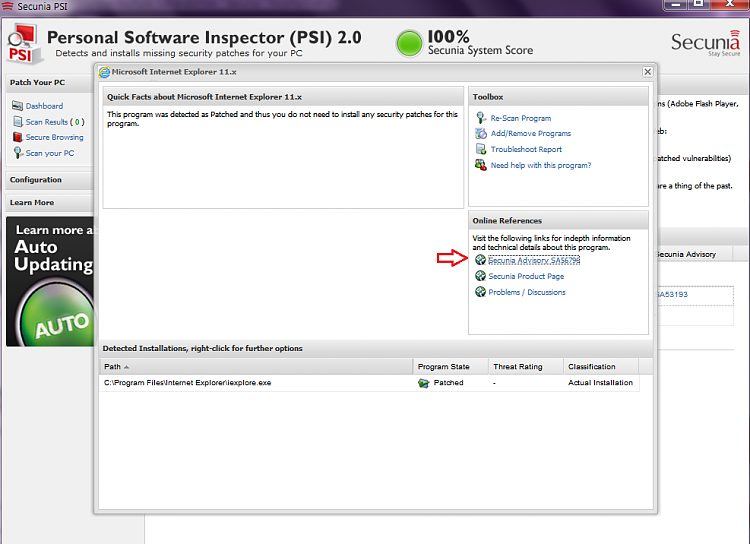Click the Patched state icon in installations row

(424, 383)
